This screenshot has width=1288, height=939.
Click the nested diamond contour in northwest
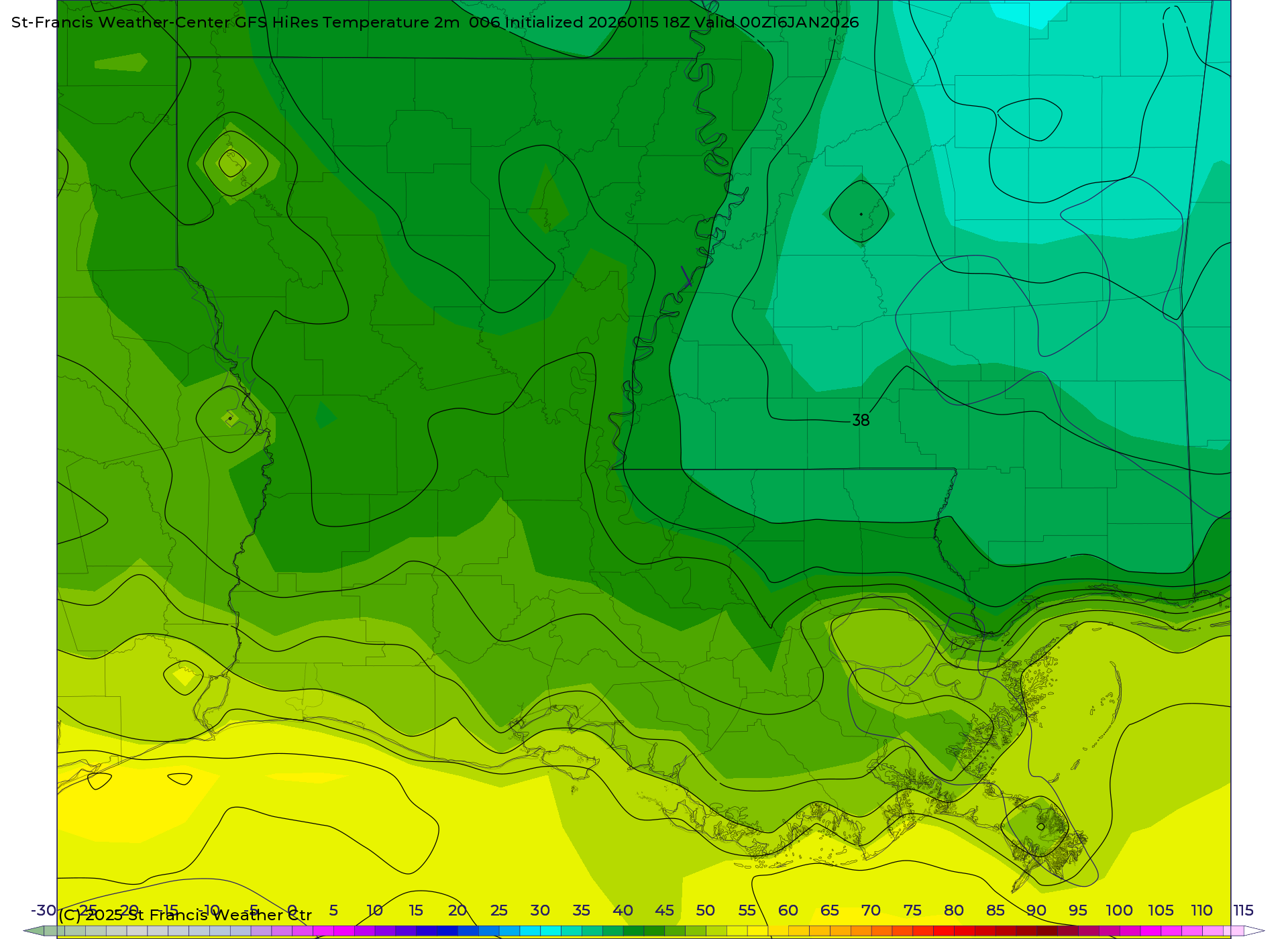[x=232, y=163]
